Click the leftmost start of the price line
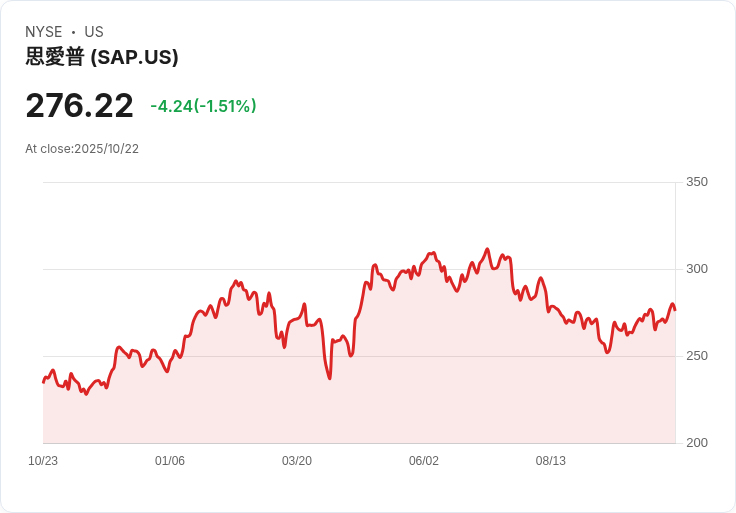The height and width of the screenshot is (513, 736). 43,382
